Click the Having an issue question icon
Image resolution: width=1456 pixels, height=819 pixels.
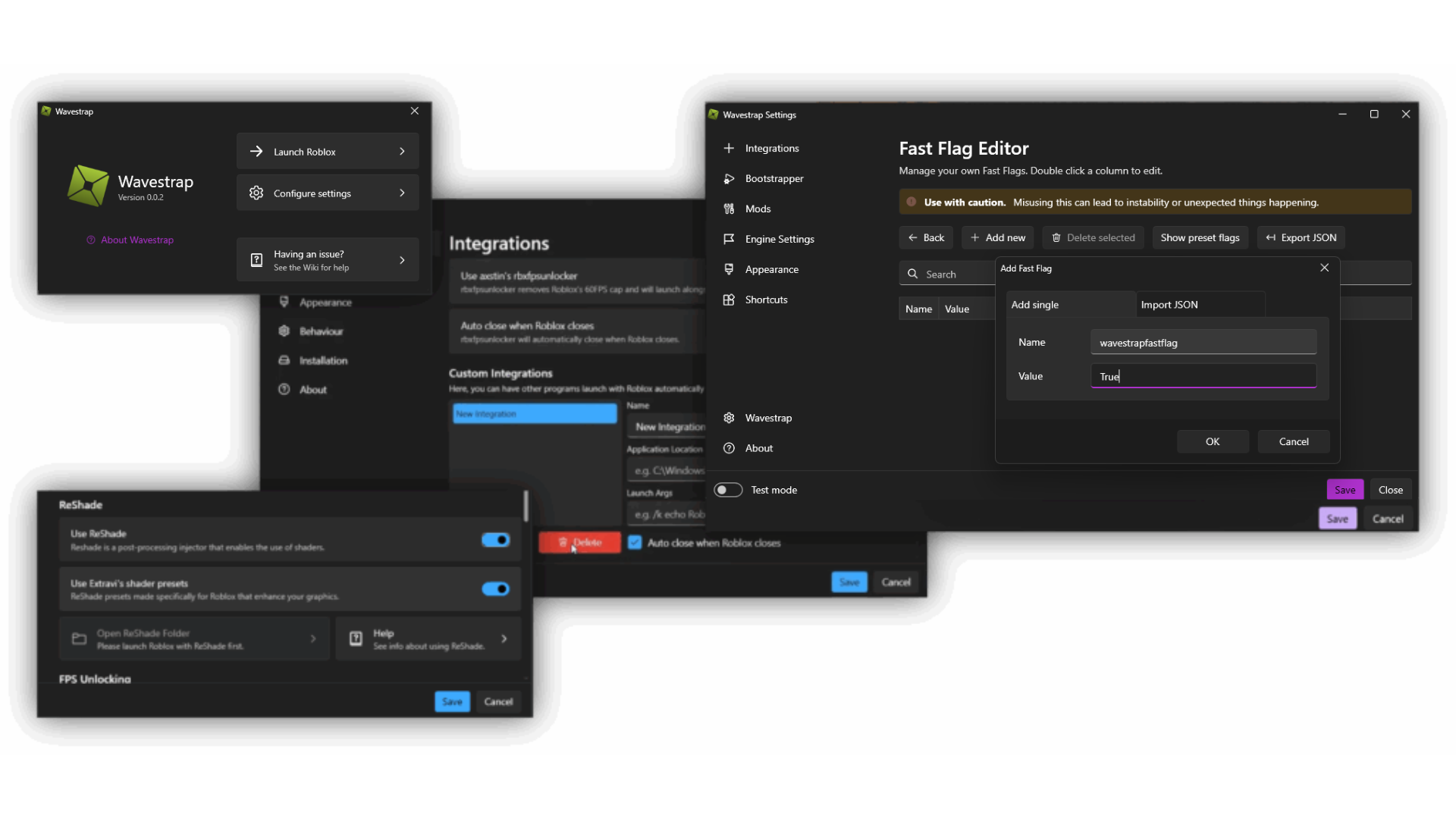click(x=256, y=260)
